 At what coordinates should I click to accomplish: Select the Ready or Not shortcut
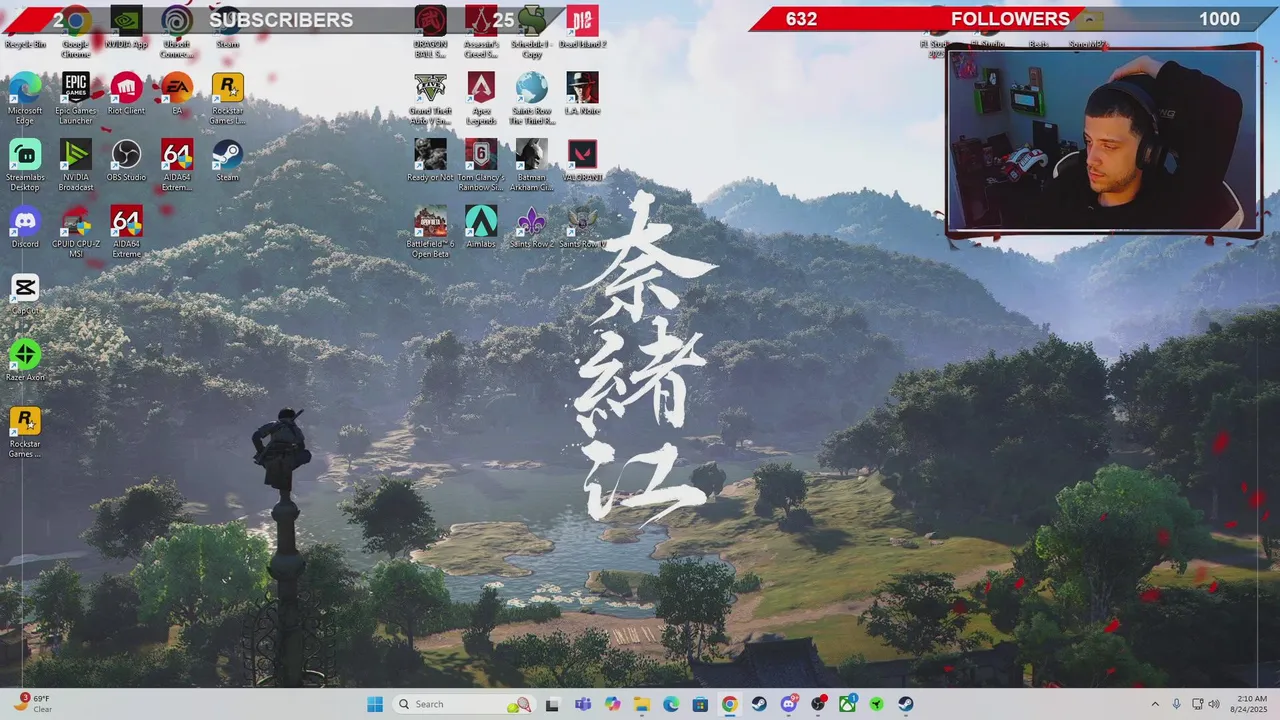[x=430, y=161]
